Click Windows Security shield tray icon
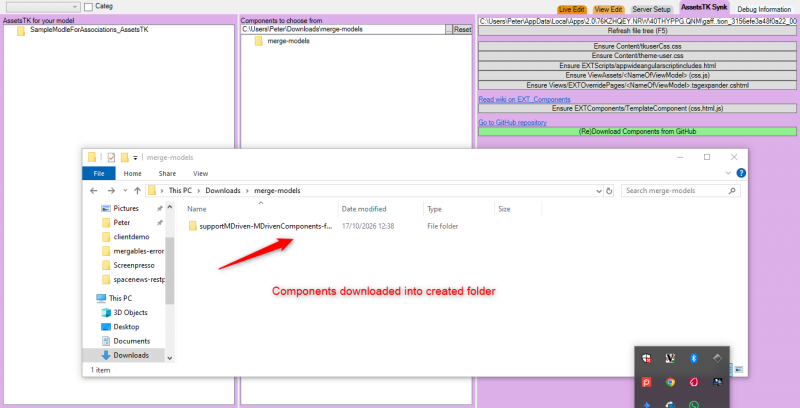This screenshot has height=408, width=800. click(646, 358)
